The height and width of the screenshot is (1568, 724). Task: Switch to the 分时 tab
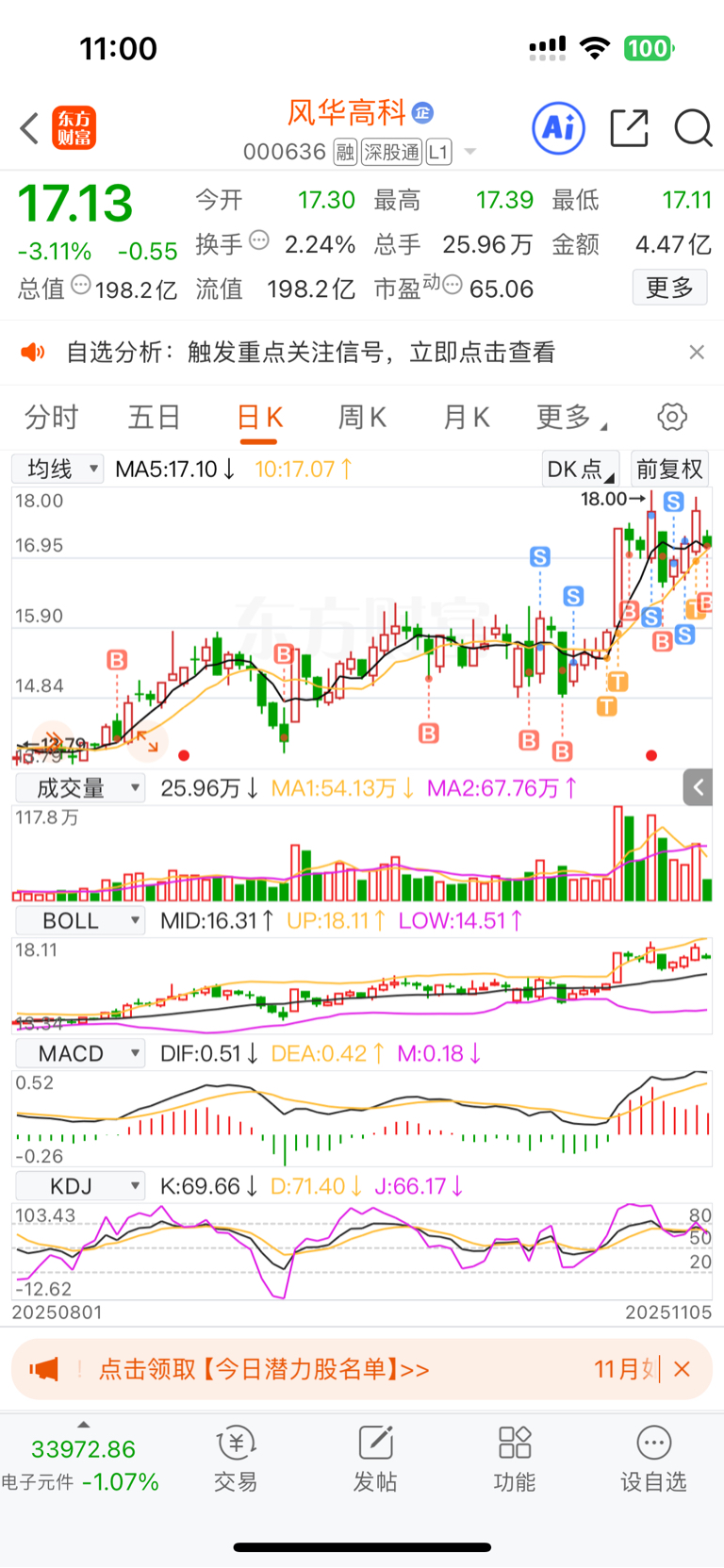click(x=51, y=417)
